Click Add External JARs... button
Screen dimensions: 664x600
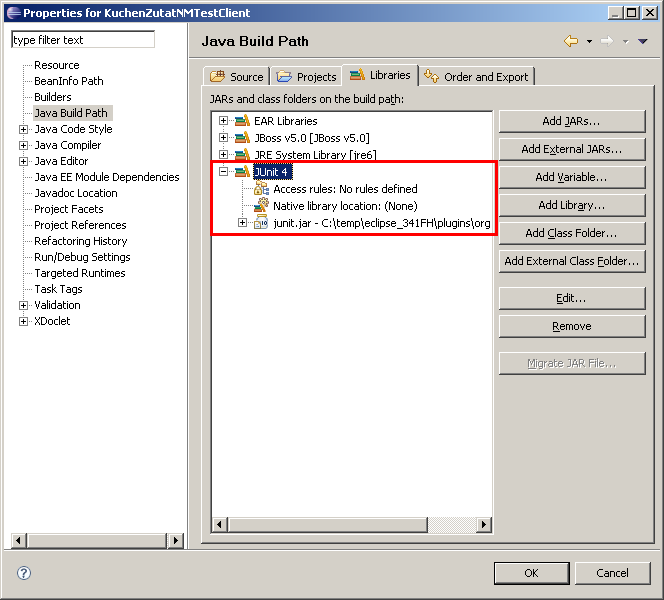[572, 149]
